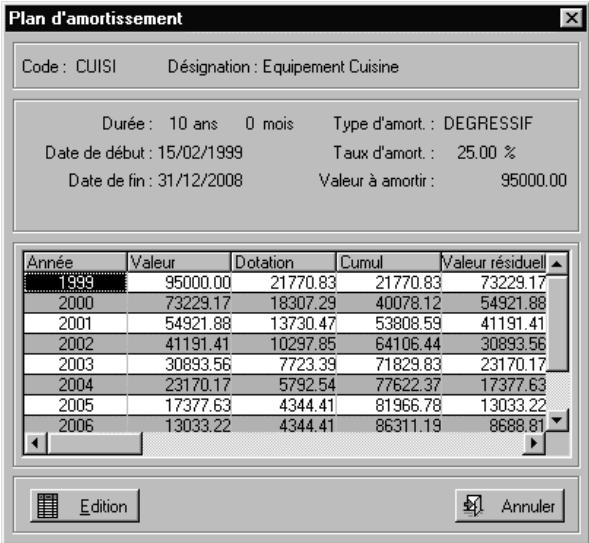Click the Cumul column header
Viewport: 589px width, 543px height.
point(388,262)
